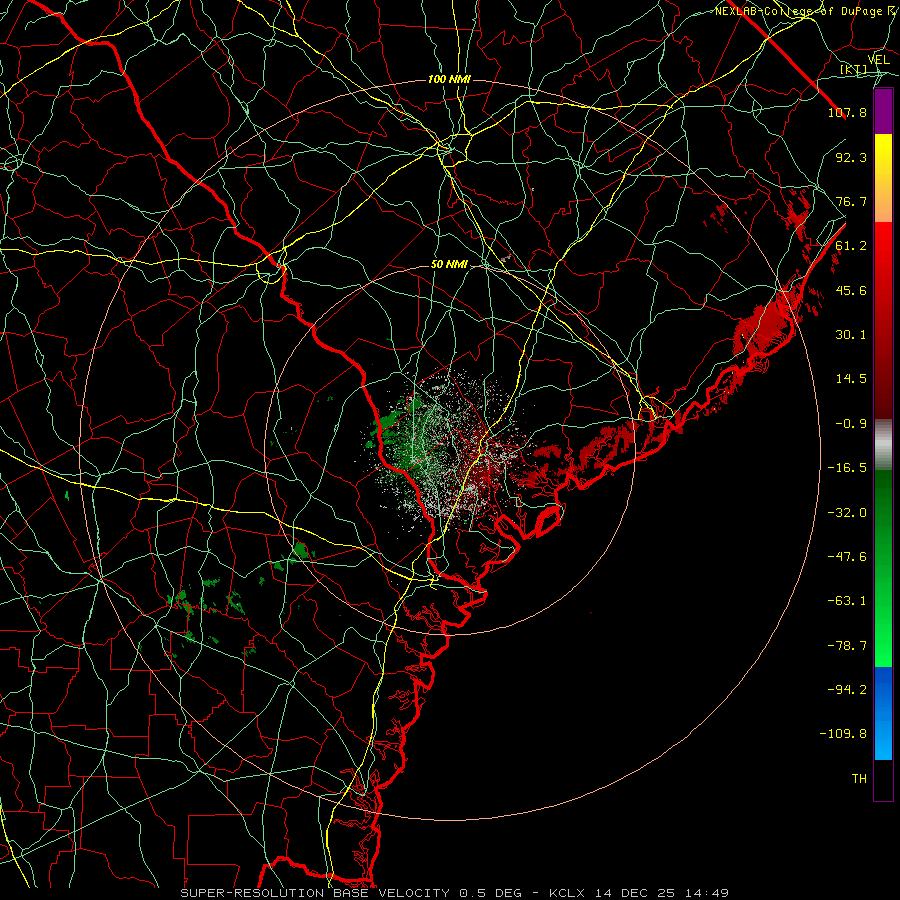The image size is (900, 900).
Task: Click the -78.7 velocity scale value
Action: pyautogui.click(x=847, y=646)
